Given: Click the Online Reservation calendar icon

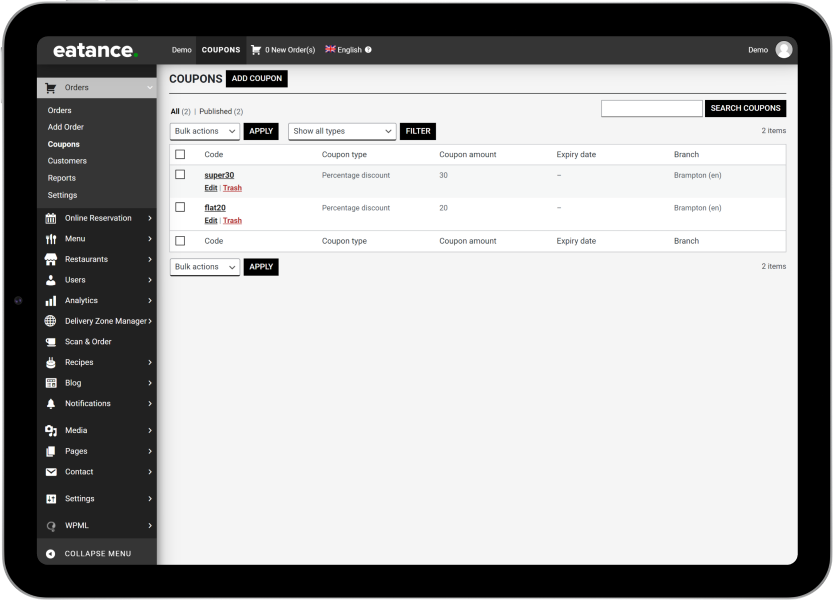Looking at the screenshot, I should 51,218.
